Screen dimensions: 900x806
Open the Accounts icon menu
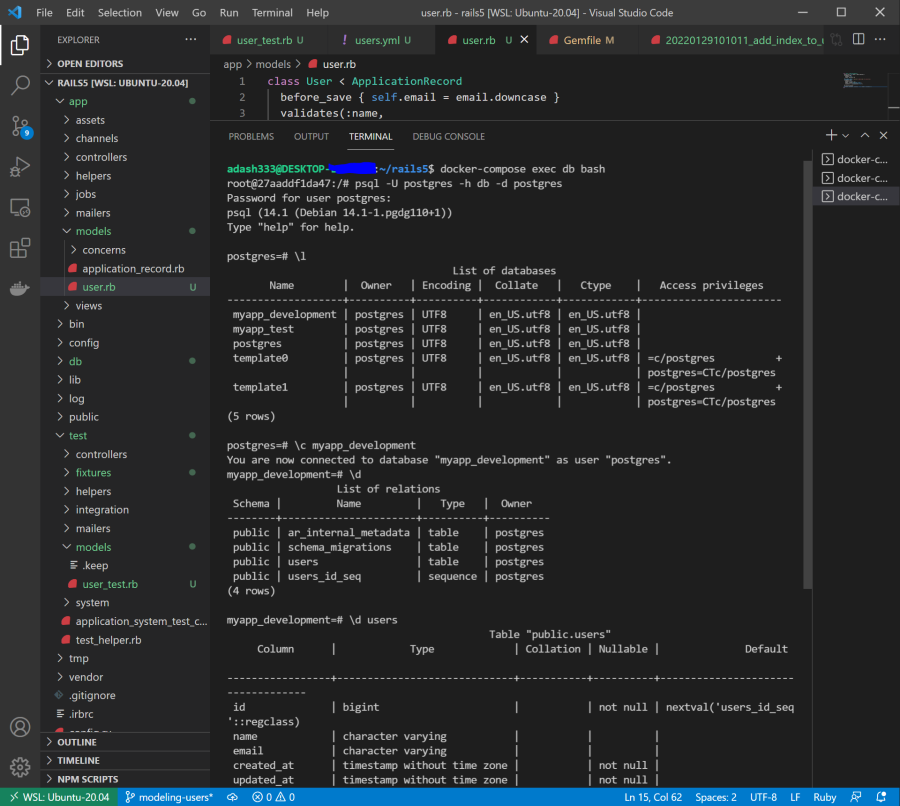coord(20,727)
